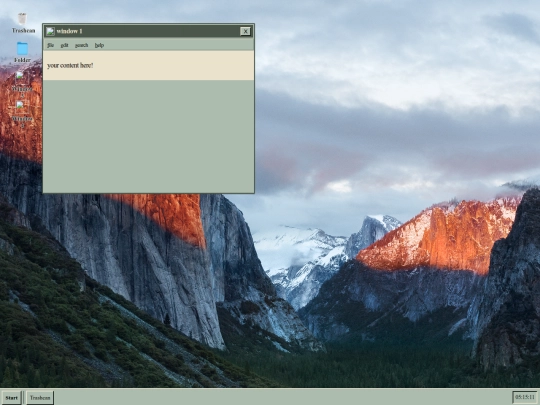The width and height of the screenshot is (540, 405).
Task: Open the search menu in window 1
Action: coord(82,45)
